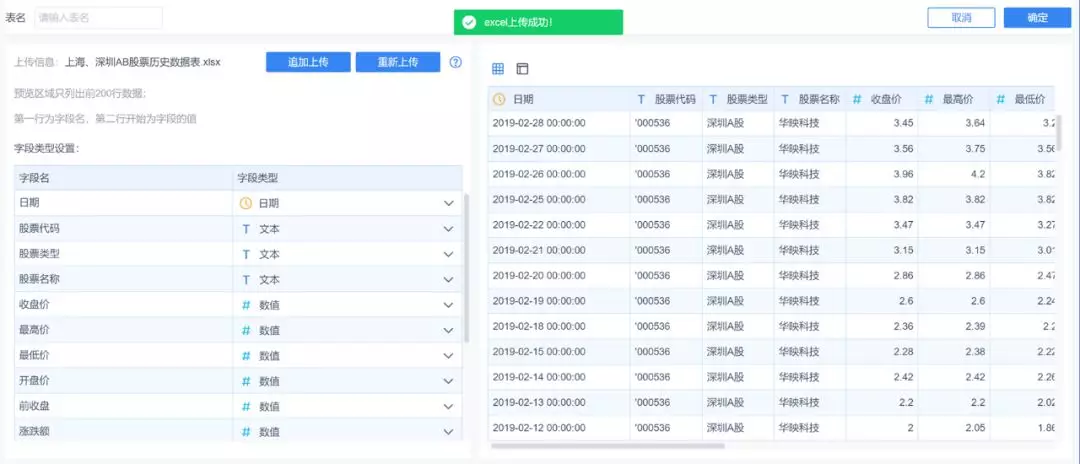Open the field type dropdown for 最低价
This screenshot has width=1080, height=464.
(x=448, y=356)
